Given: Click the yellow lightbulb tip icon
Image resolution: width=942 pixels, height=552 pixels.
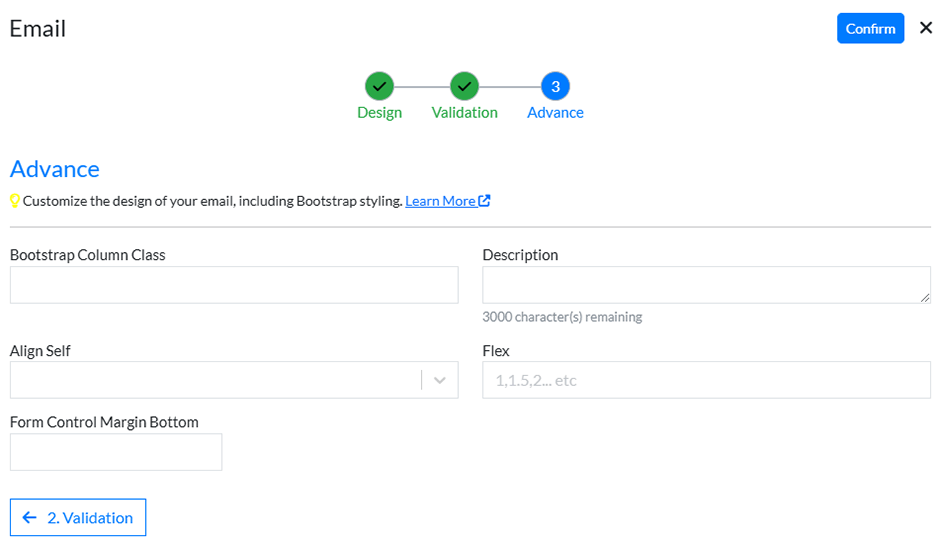Looking at the screenshot, I should click(15, 201).
